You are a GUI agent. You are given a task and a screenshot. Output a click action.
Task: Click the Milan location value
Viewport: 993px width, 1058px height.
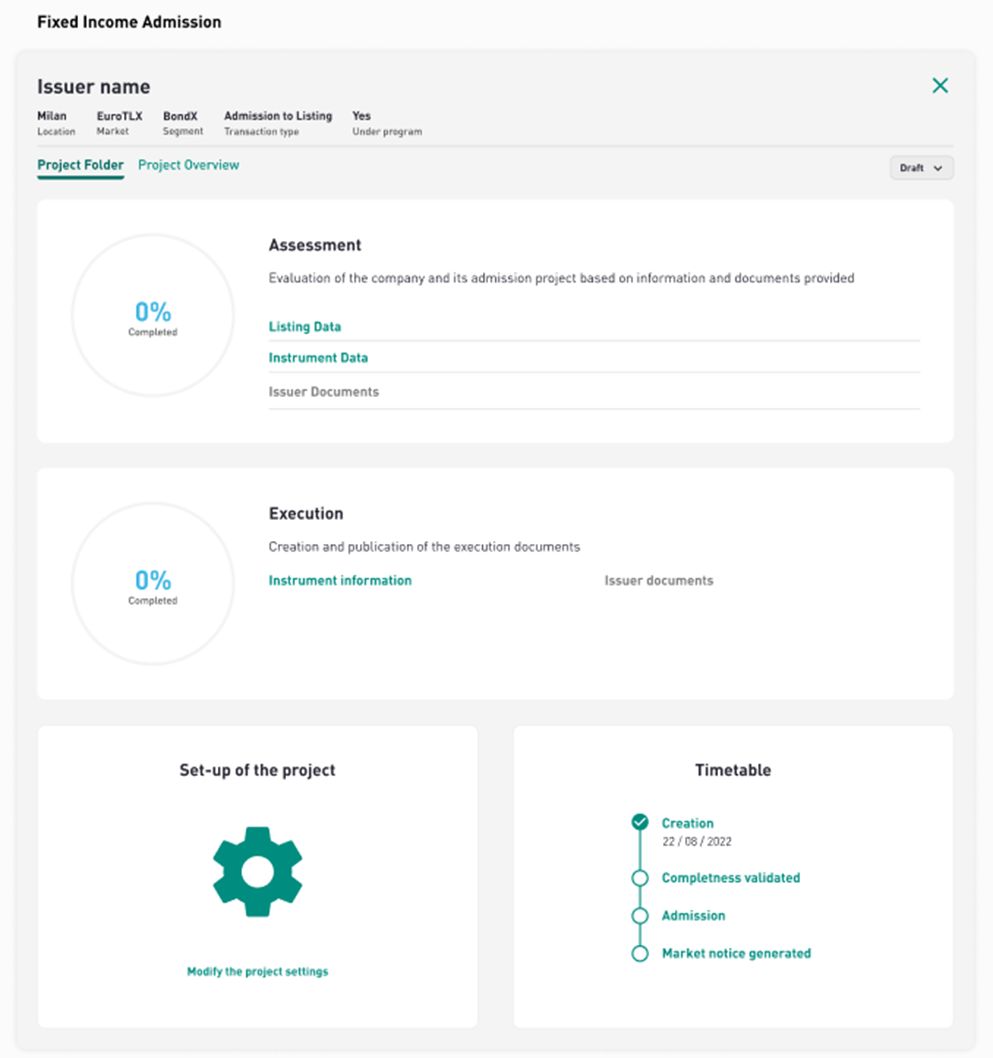coord(52,116)
